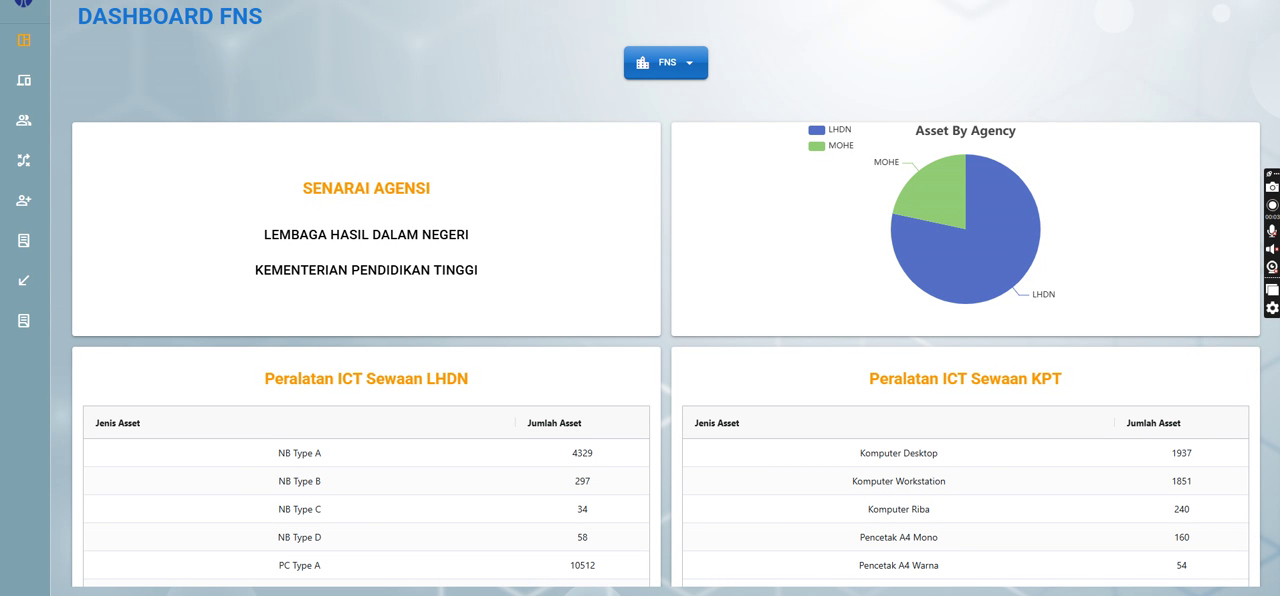Select LEMBAGA HASIL DALAM NEGERI agency
The width and height of the screenshot is (1280, 596).
[x=366, y=235]
